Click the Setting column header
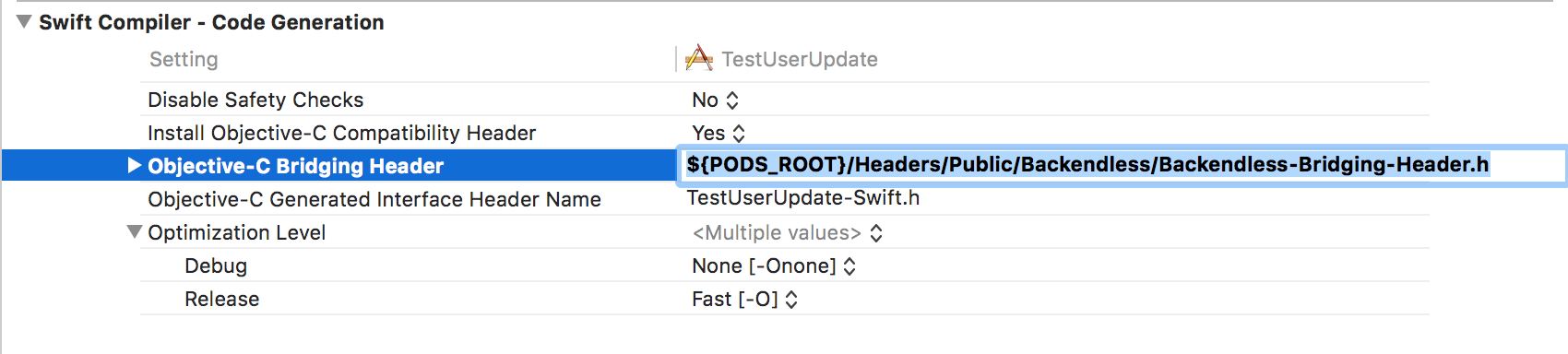The width and height of the screenshot is (1568, 354). (x=184, y=59)
